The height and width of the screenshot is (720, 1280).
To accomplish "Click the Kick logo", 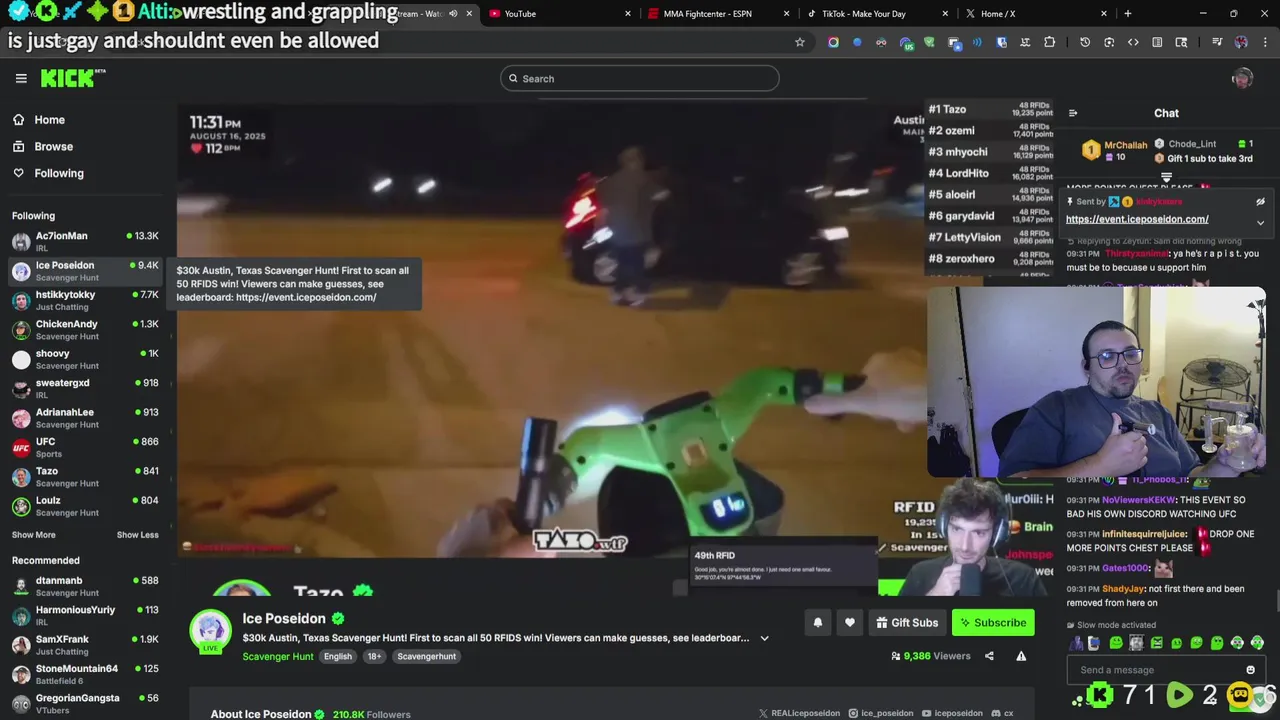I will click(72, 78).
